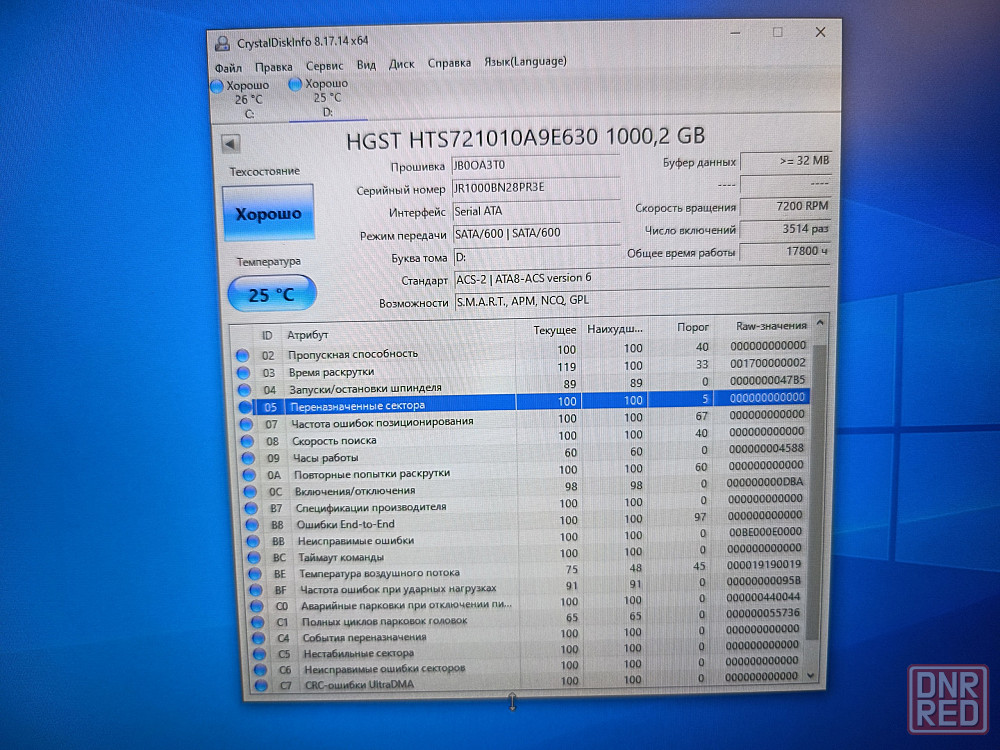1000x750 pixels.
Task: Click the status circle next to Время раскрутки
Action: [242, 372]
